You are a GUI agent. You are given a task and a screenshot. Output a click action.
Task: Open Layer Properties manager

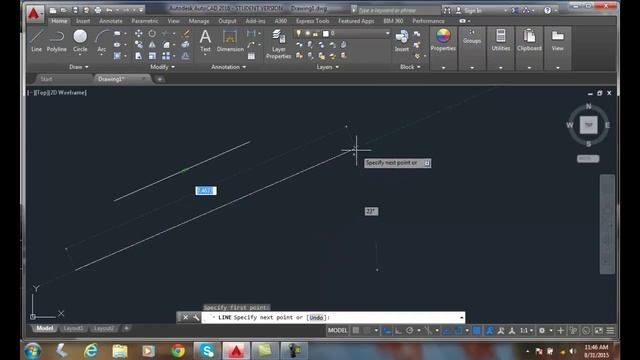click(278, 44)
